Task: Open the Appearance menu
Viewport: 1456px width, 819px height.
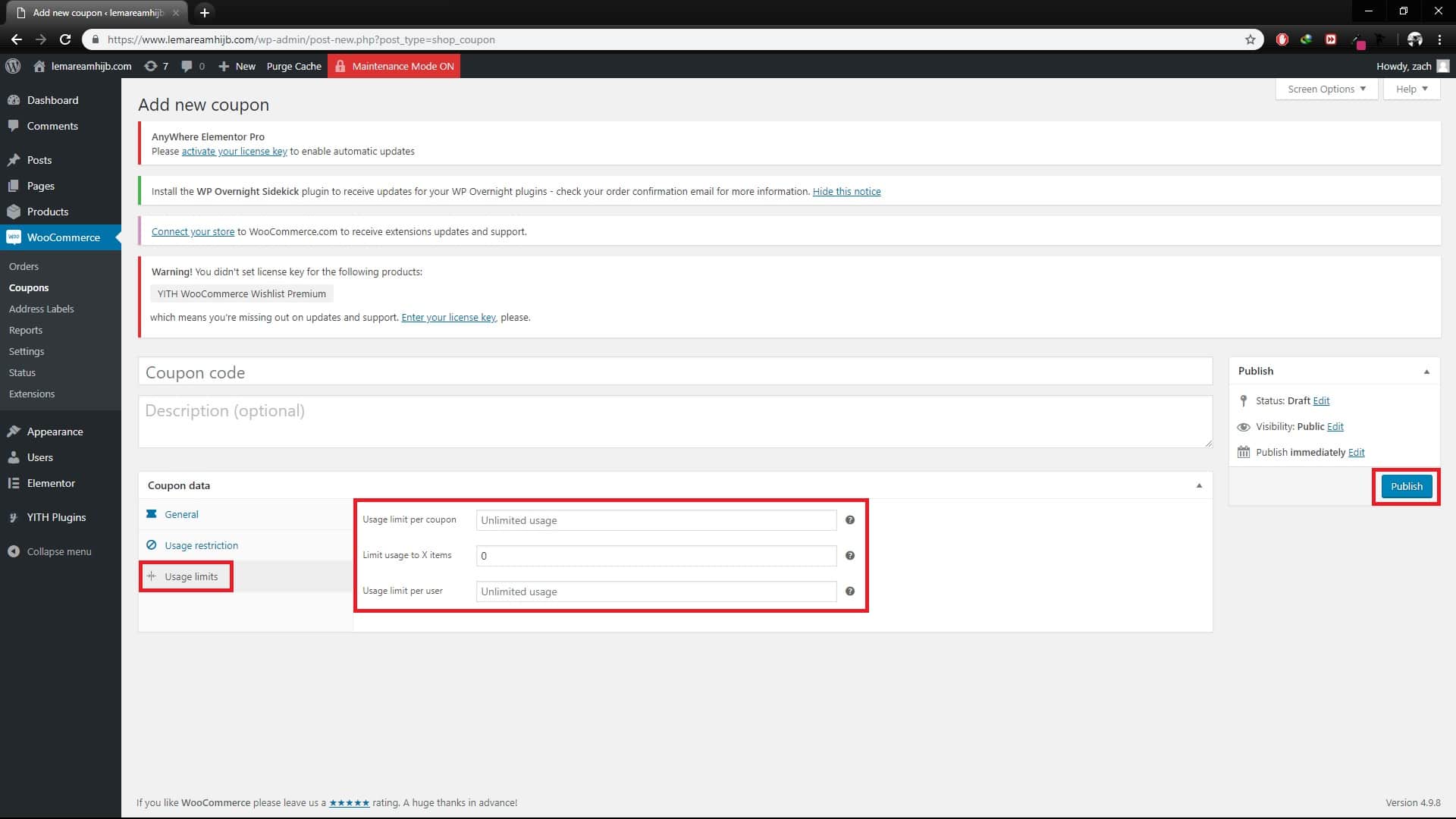Action: click(55, 431)
